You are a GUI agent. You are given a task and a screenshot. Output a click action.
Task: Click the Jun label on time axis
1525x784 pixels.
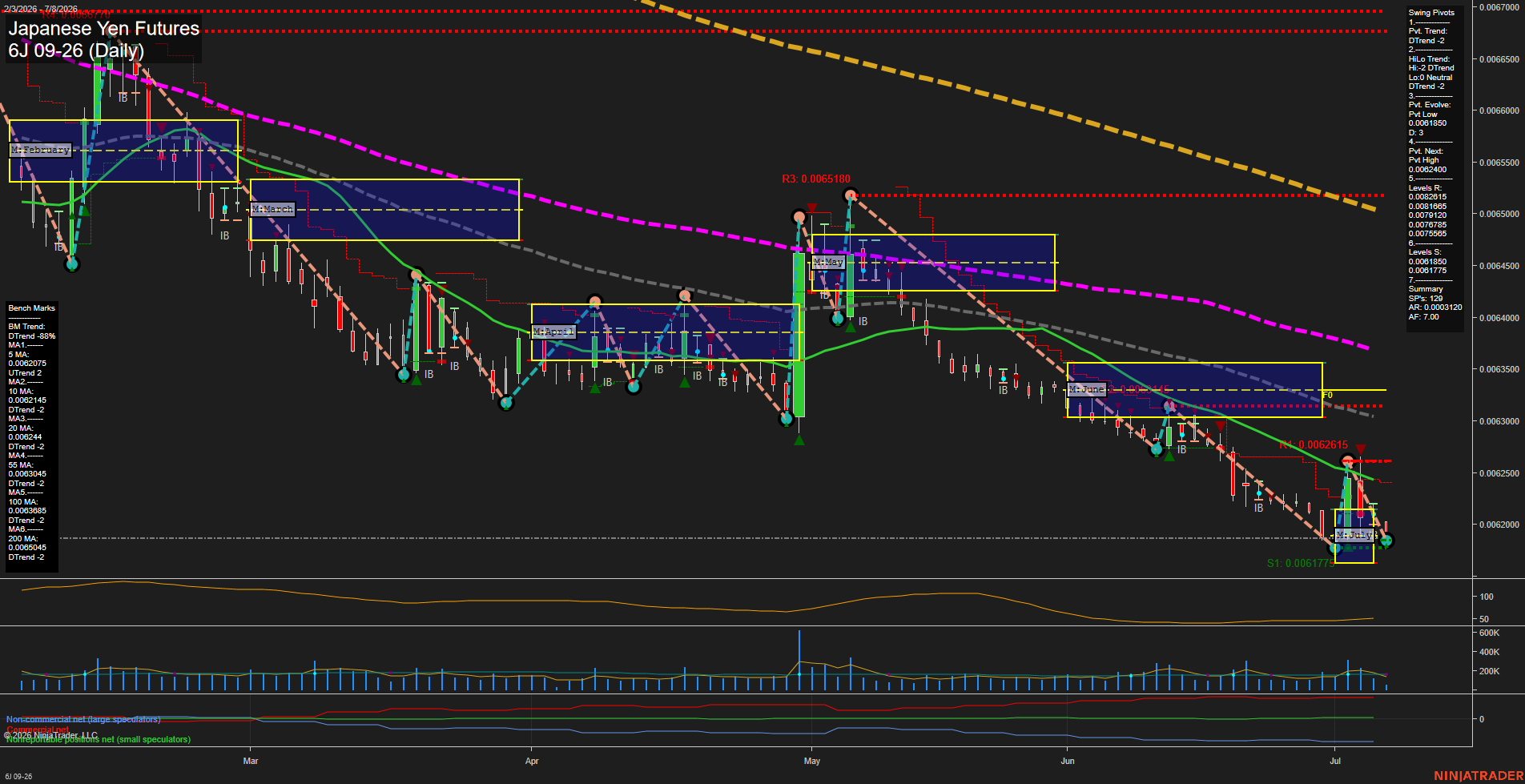1068,762
